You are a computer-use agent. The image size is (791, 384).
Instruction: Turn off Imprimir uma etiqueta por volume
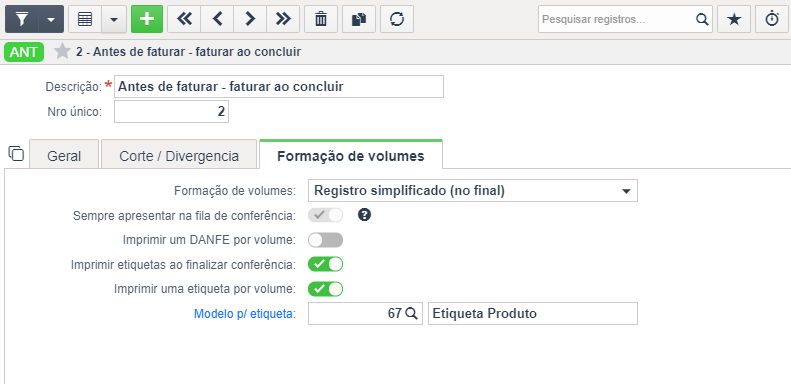(x=325, y=289)
